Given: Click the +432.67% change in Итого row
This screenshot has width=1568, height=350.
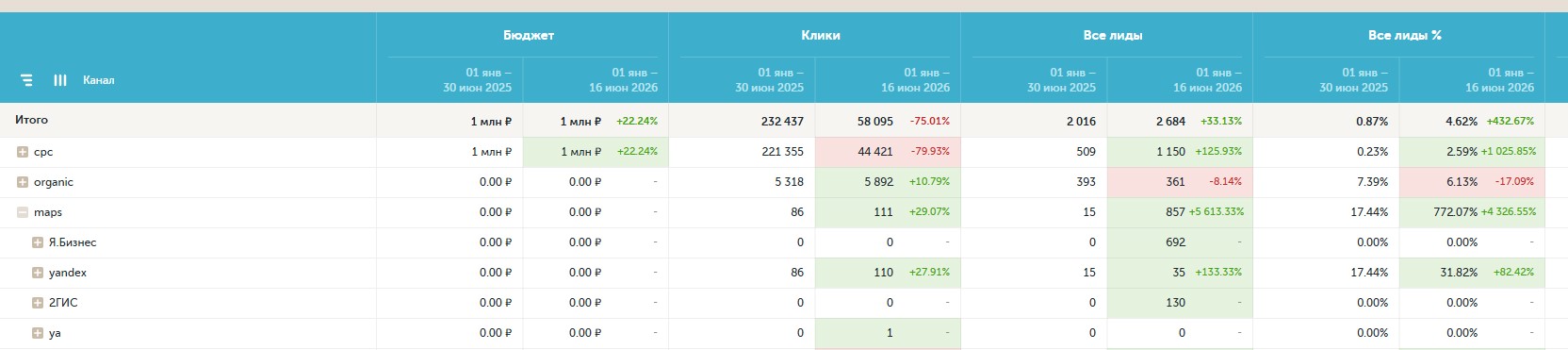Looking at the screenshot, I should [1511, 122].
